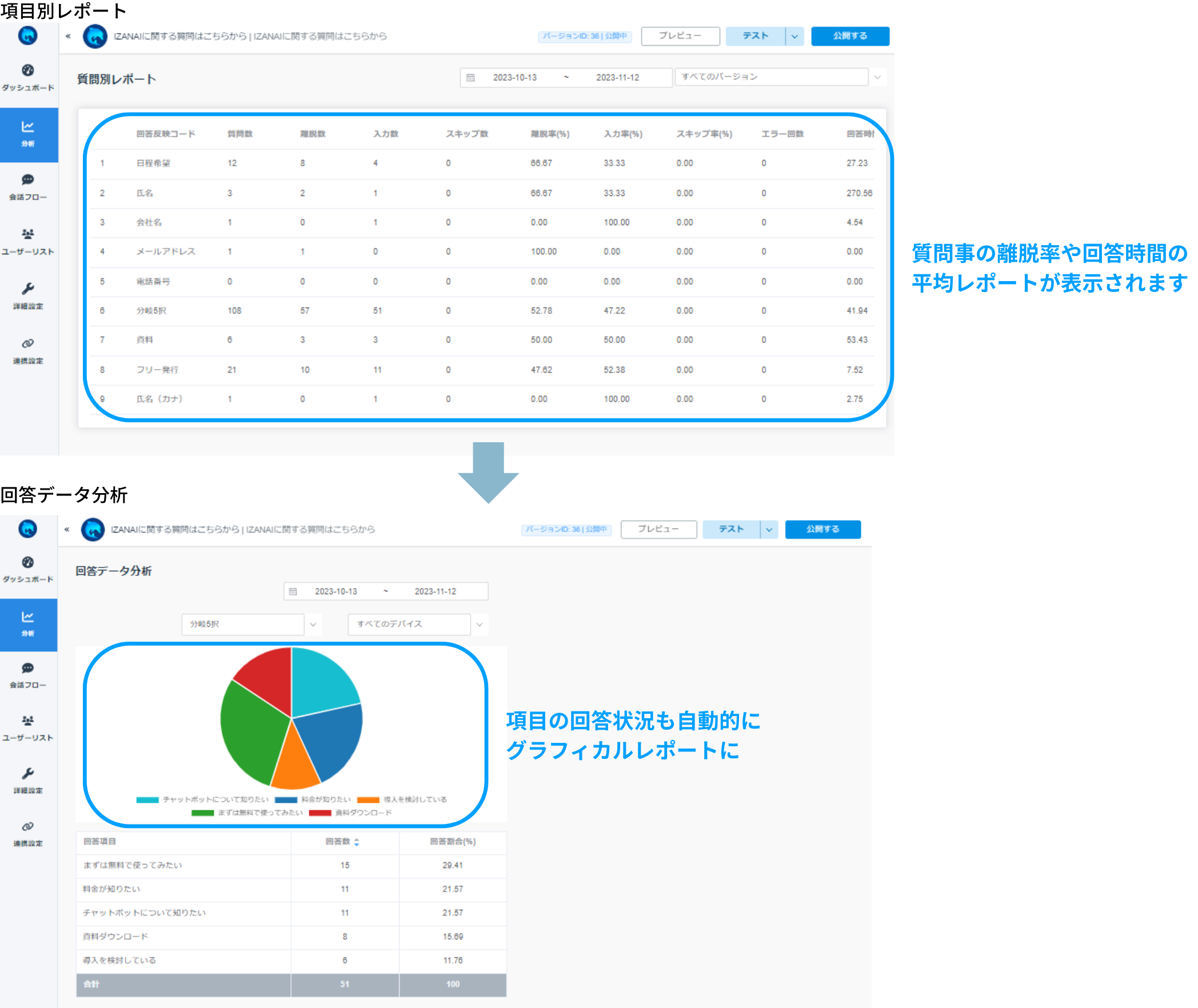Expand the すべてのデバイス dropdown
1198x1008 pixels.
point(480,625)
